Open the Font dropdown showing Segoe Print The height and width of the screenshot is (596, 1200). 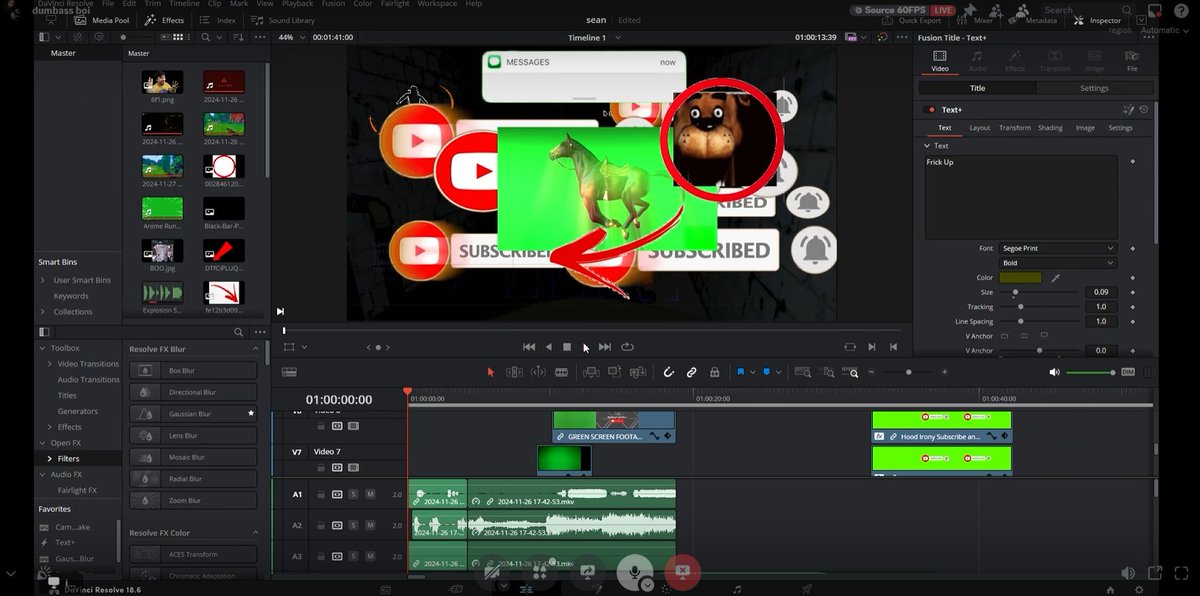(x=1057, y=247)
